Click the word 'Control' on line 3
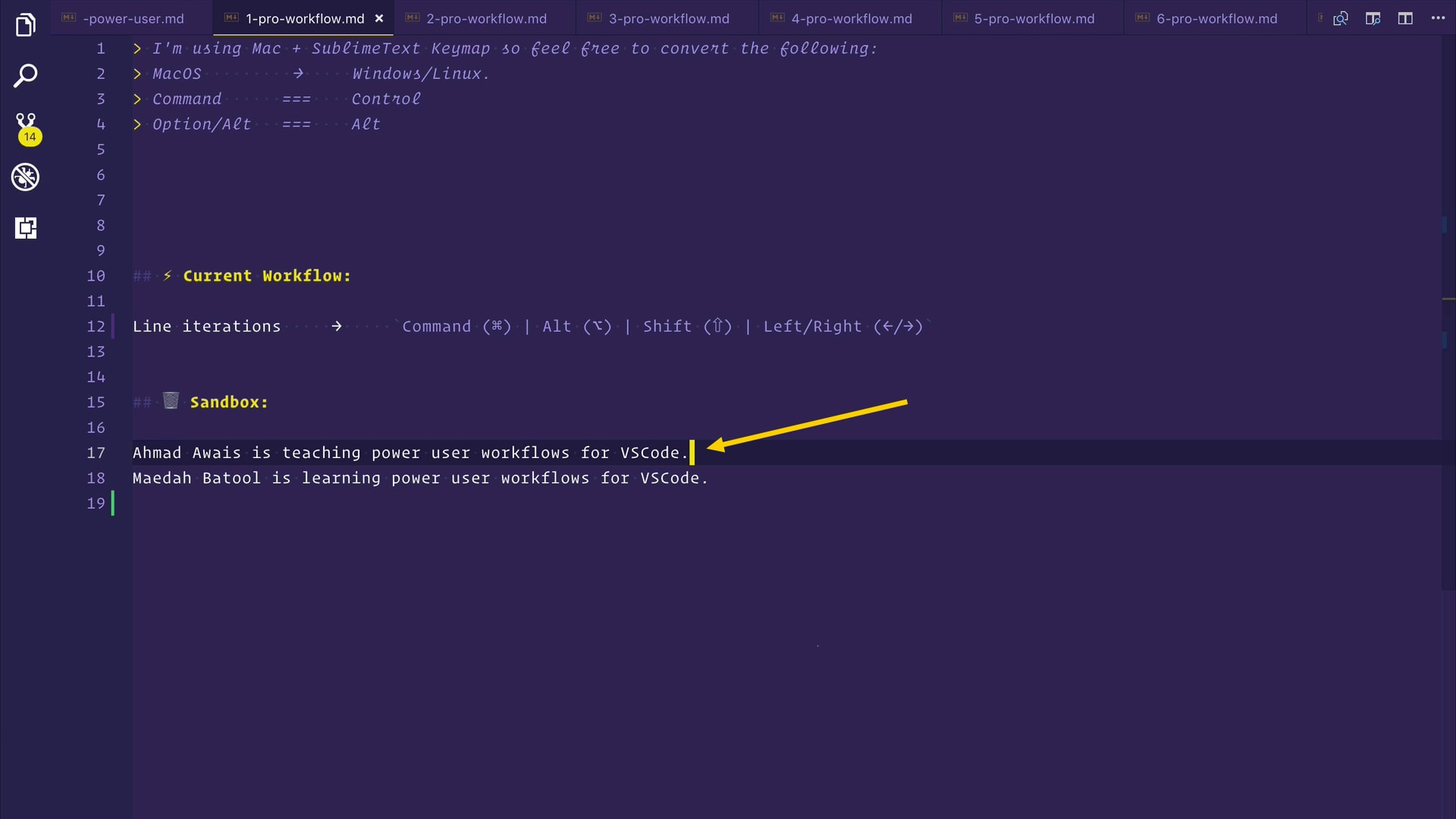 [386, 99]
